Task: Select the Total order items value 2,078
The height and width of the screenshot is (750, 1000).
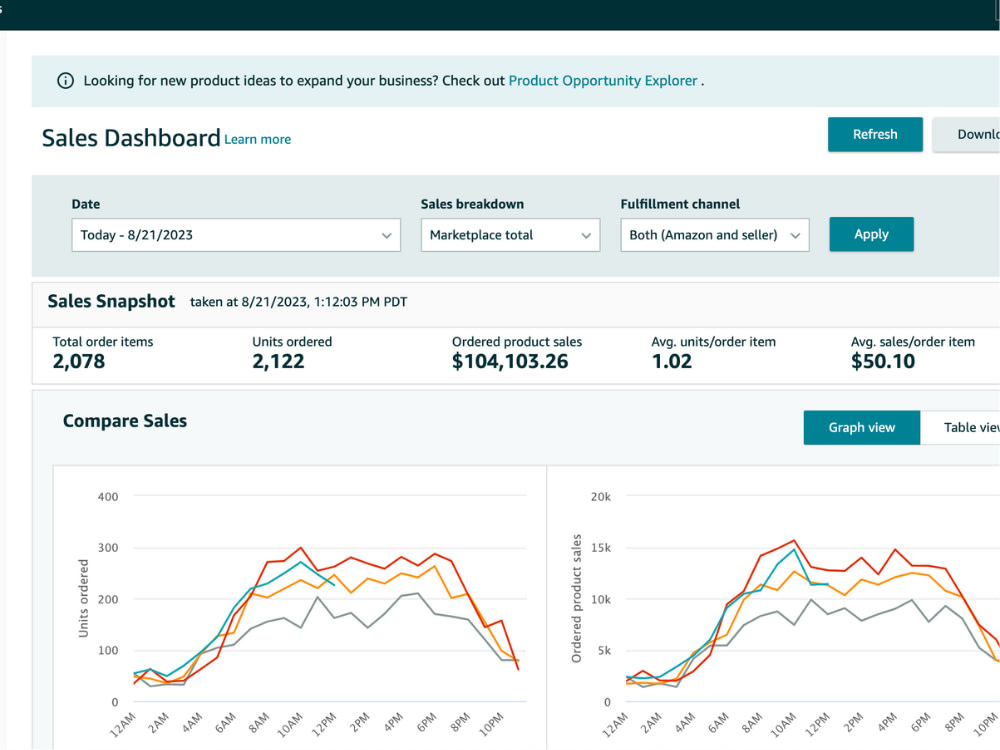Action: tap(78, 362)
